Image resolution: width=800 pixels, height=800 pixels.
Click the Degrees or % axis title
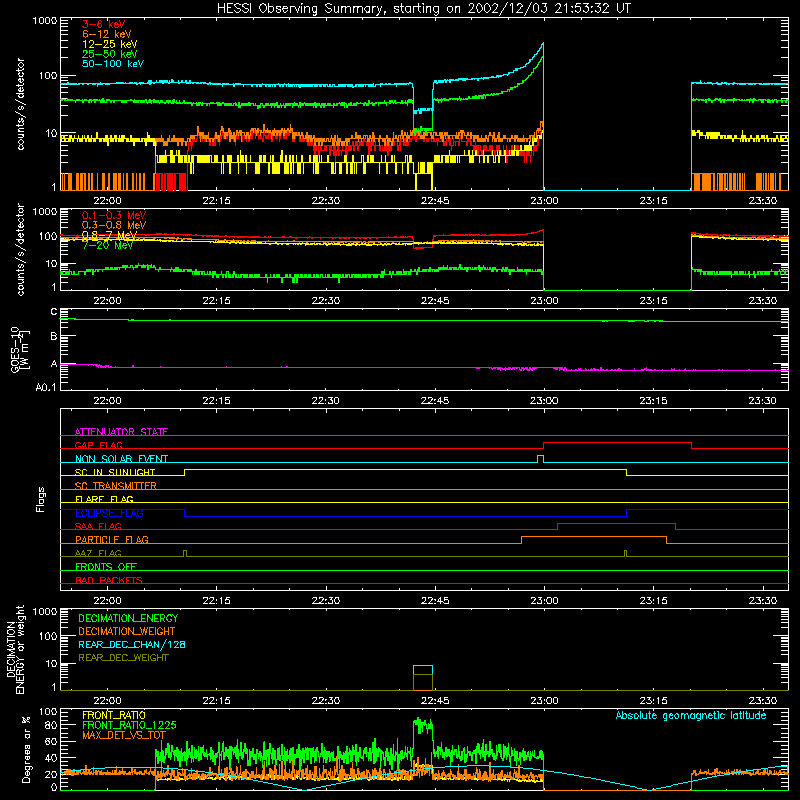tap(26, 750)
